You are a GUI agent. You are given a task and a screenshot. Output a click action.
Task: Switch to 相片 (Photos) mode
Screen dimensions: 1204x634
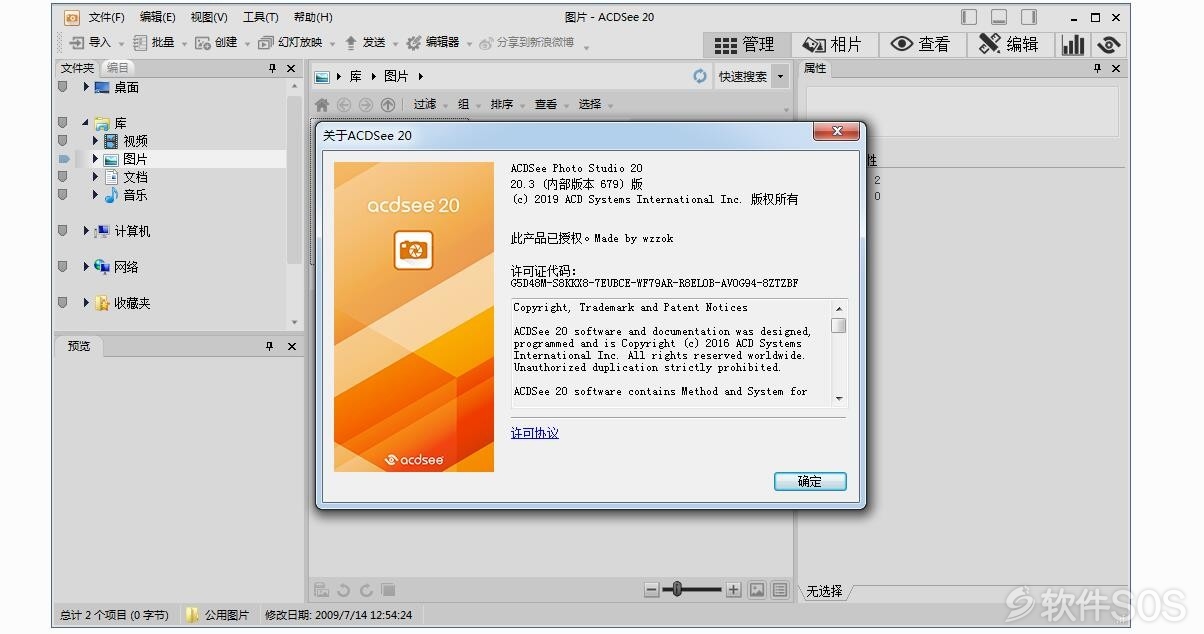click(834, 45)
